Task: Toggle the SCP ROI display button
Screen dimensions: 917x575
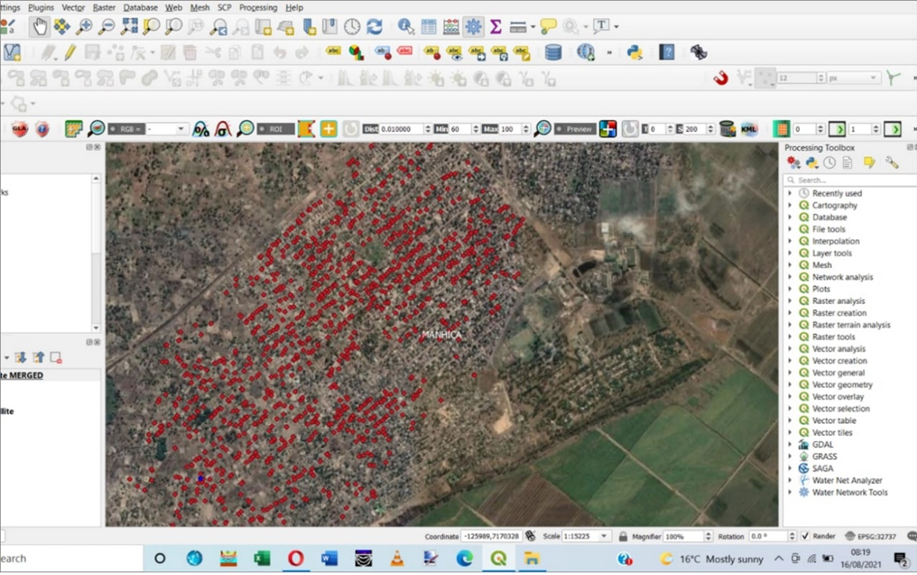Action: tap(275, 129)
